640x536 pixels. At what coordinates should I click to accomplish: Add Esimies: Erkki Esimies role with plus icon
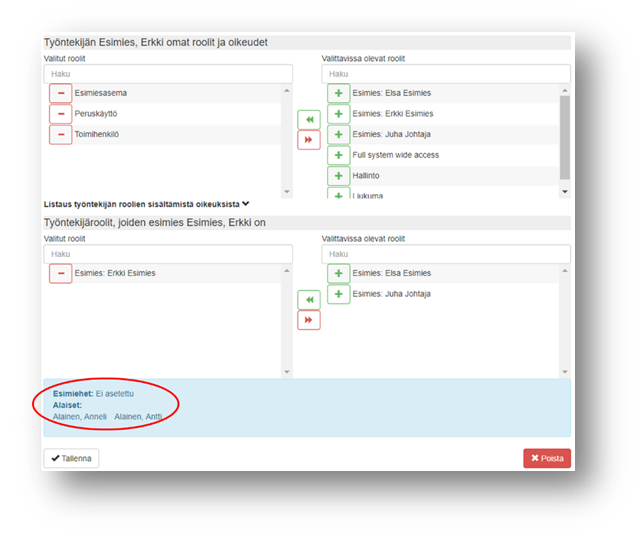[339, 114]
